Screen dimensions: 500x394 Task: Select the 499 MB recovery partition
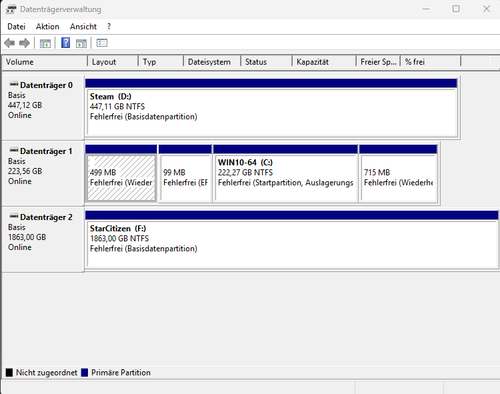pos(121,174)
